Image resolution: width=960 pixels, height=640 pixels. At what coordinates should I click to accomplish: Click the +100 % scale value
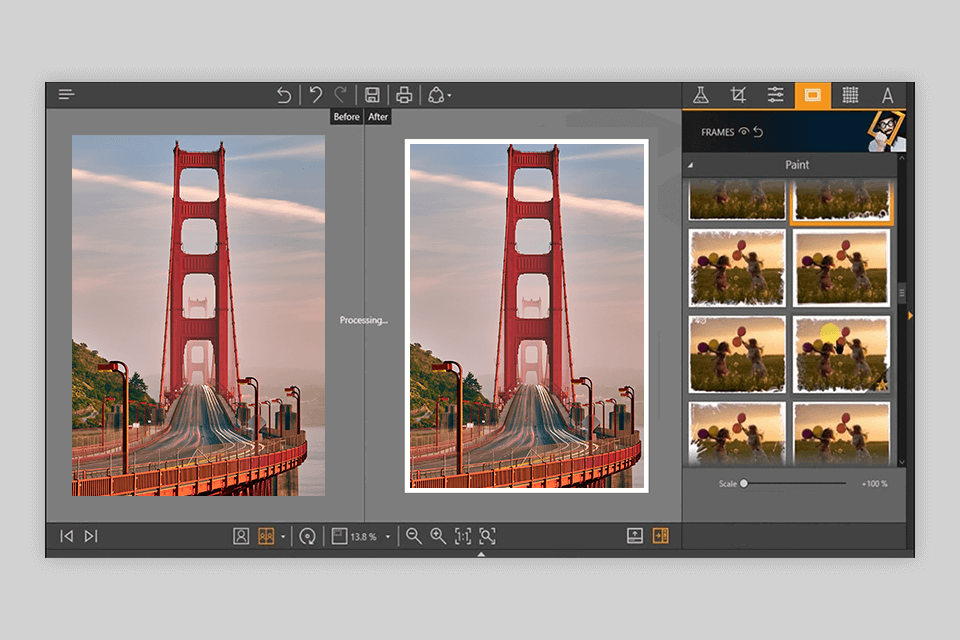point(874,484)
